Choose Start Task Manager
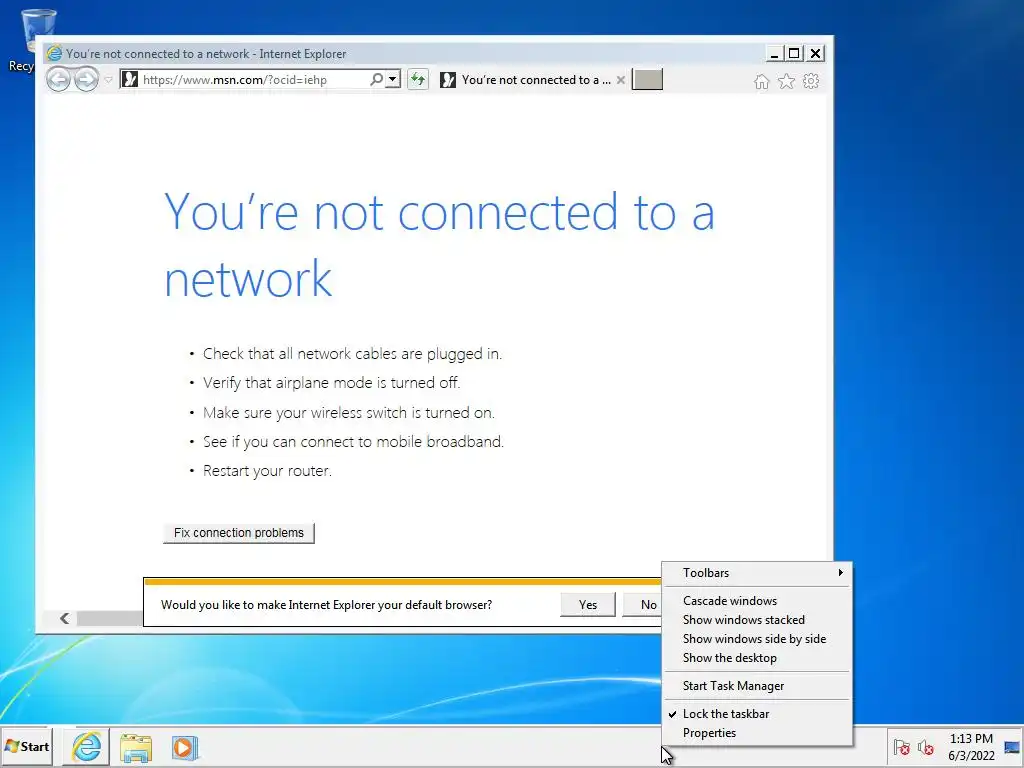1024x768 pixels. [758, 686]
